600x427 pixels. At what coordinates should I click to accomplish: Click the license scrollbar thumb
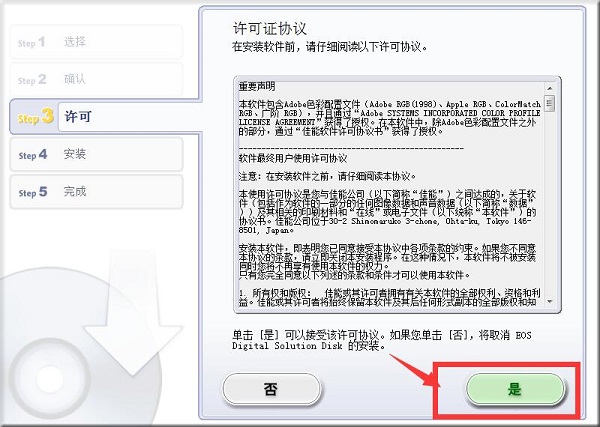click(550, 104)
